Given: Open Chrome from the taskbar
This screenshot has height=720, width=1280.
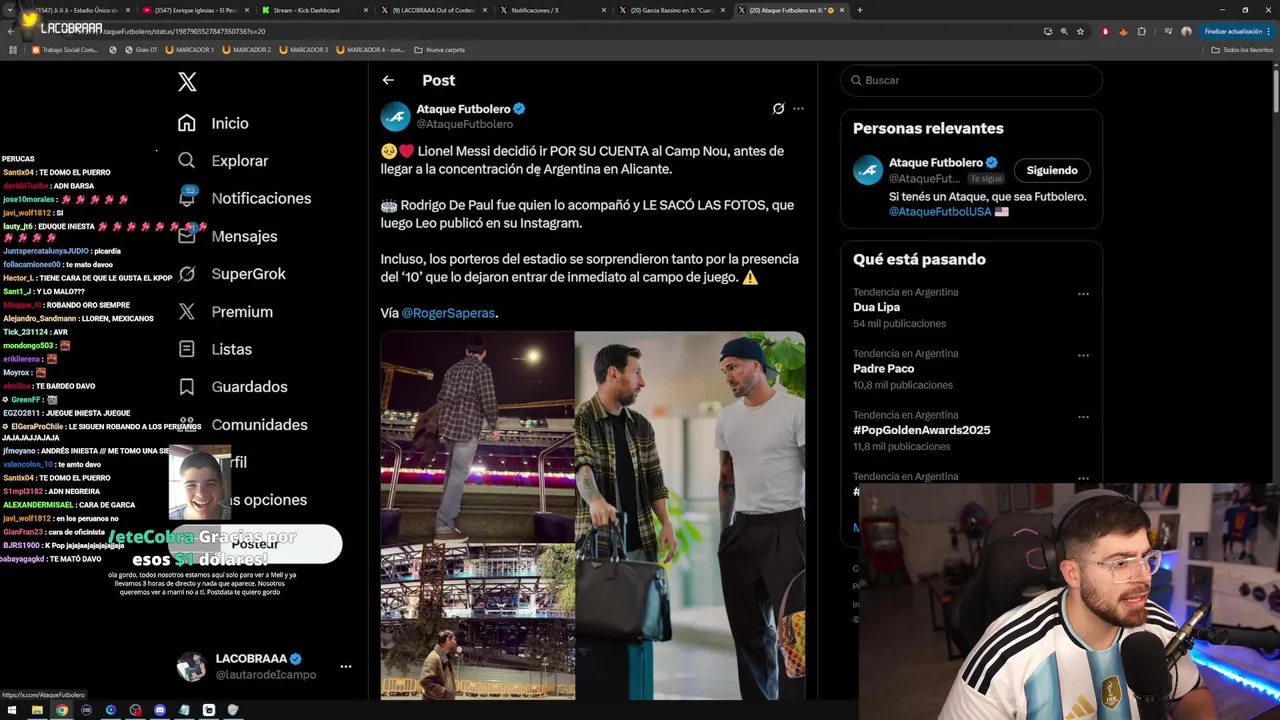Looking at the screenshot, I should coord(62,710).
